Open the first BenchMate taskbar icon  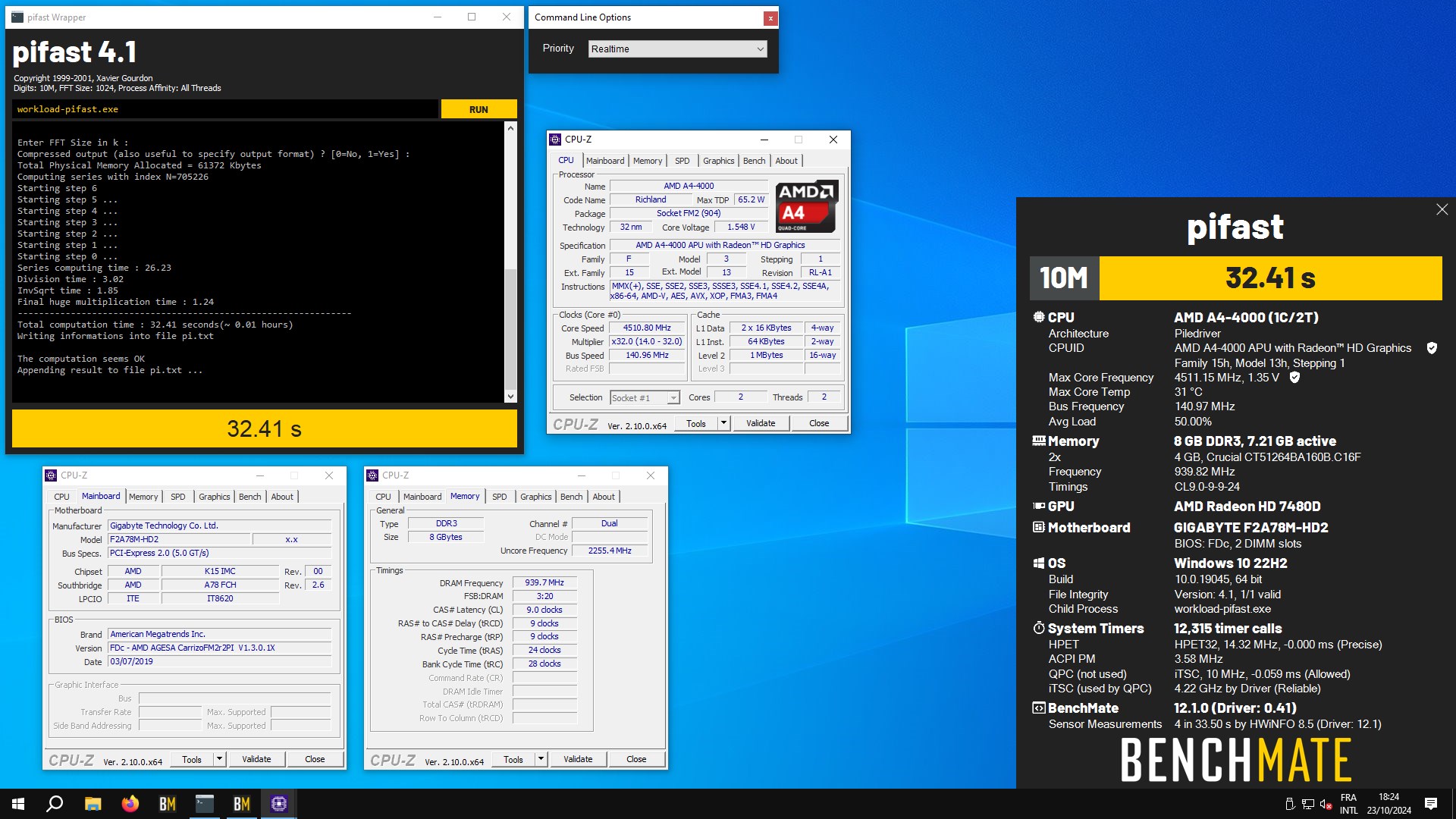coord(168,804)
